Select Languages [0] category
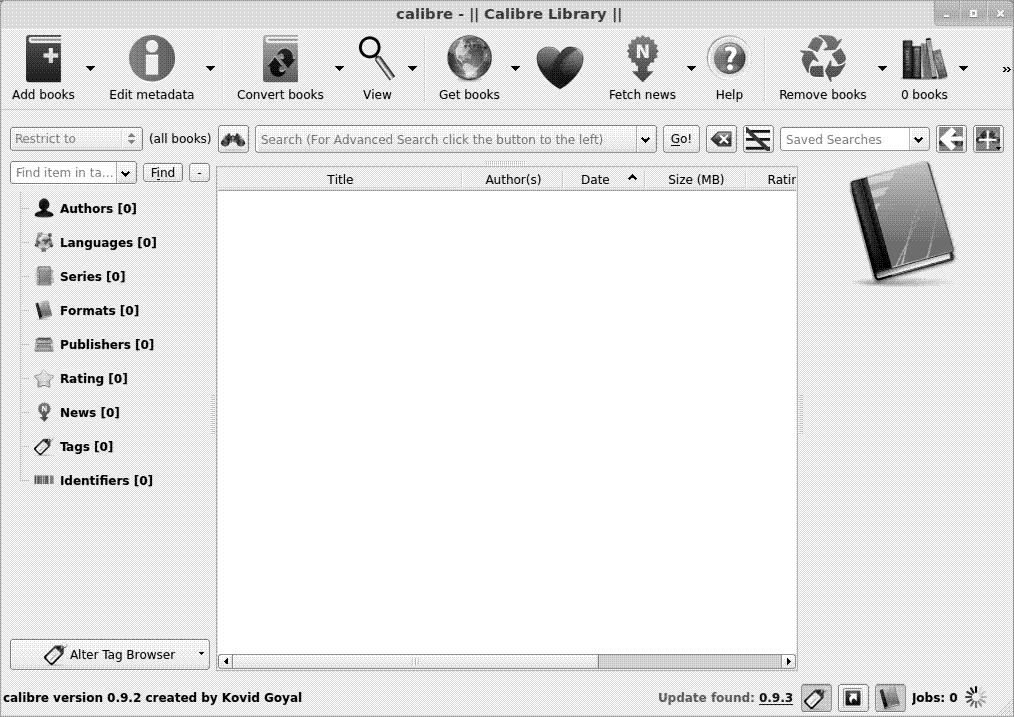The height and width of the screenshot is (717, 1014). tap(108, 242)
